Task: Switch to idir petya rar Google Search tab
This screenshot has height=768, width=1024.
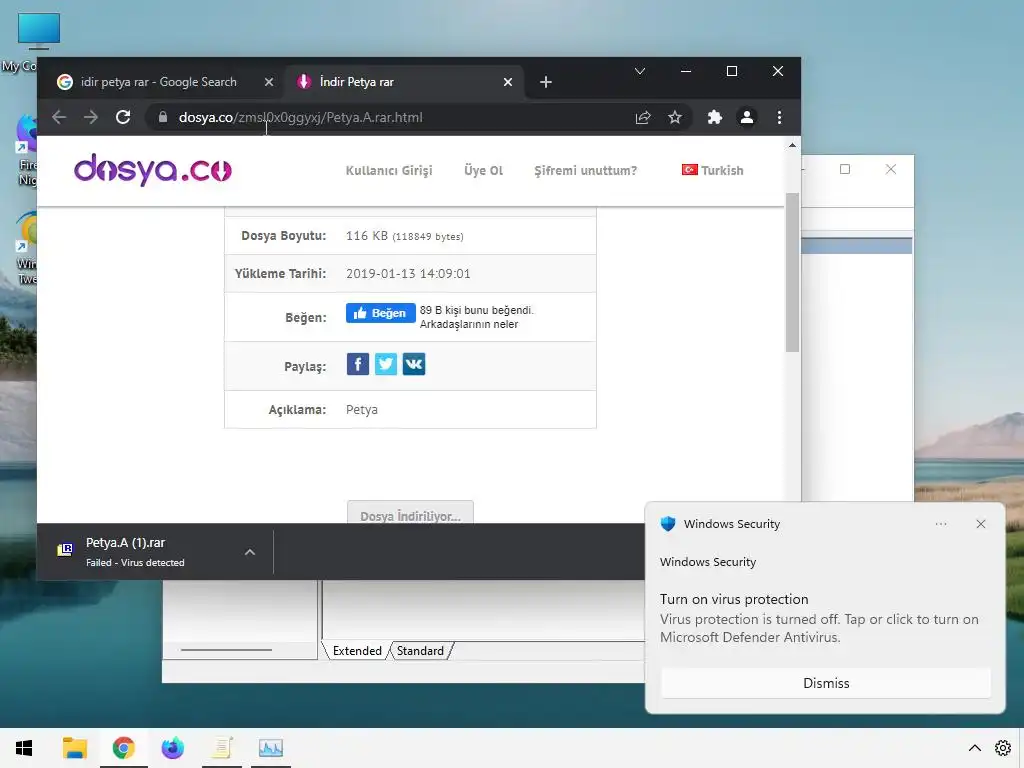Action: tap(159, 82)
